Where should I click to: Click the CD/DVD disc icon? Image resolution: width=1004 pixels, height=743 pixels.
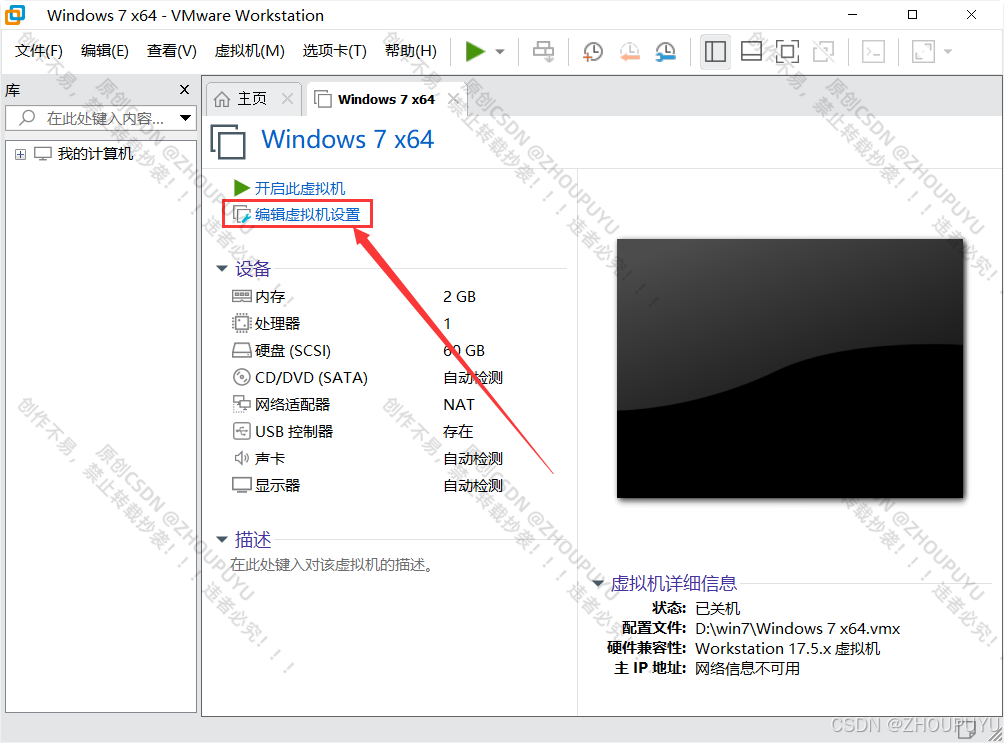point(241,377)
